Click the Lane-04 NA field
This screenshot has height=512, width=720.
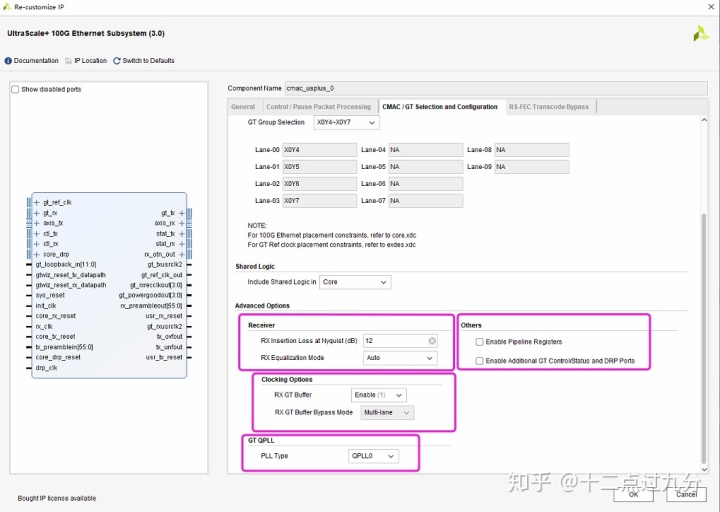(426, 150)
